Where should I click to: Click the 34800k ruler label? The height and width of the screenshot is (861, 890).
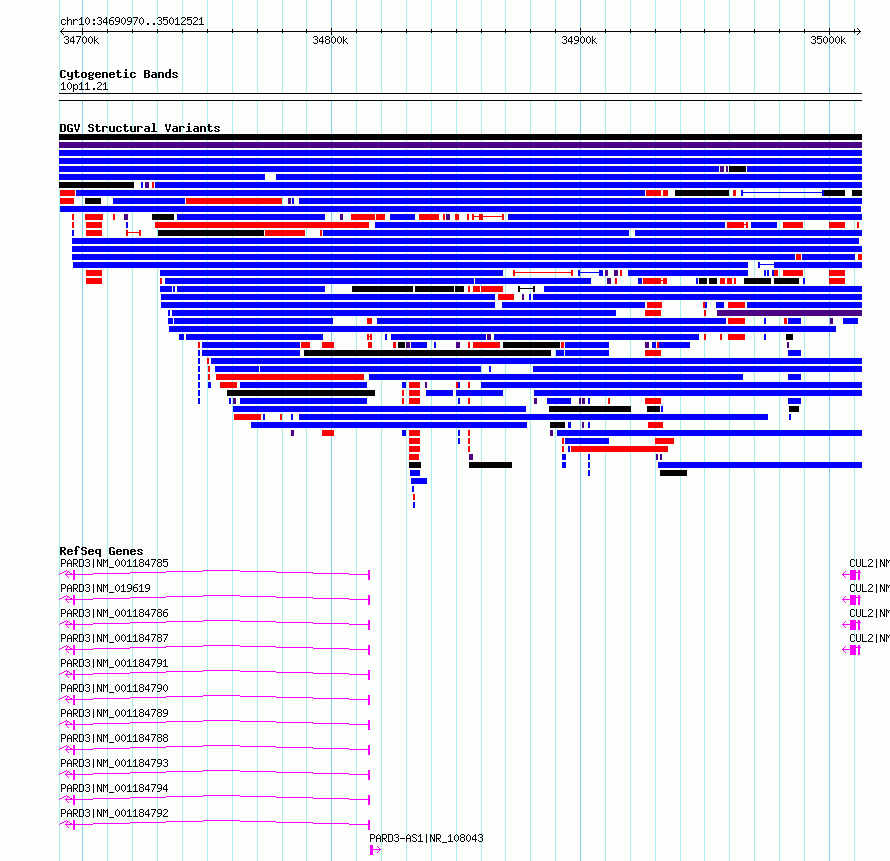tap(330, 40)
